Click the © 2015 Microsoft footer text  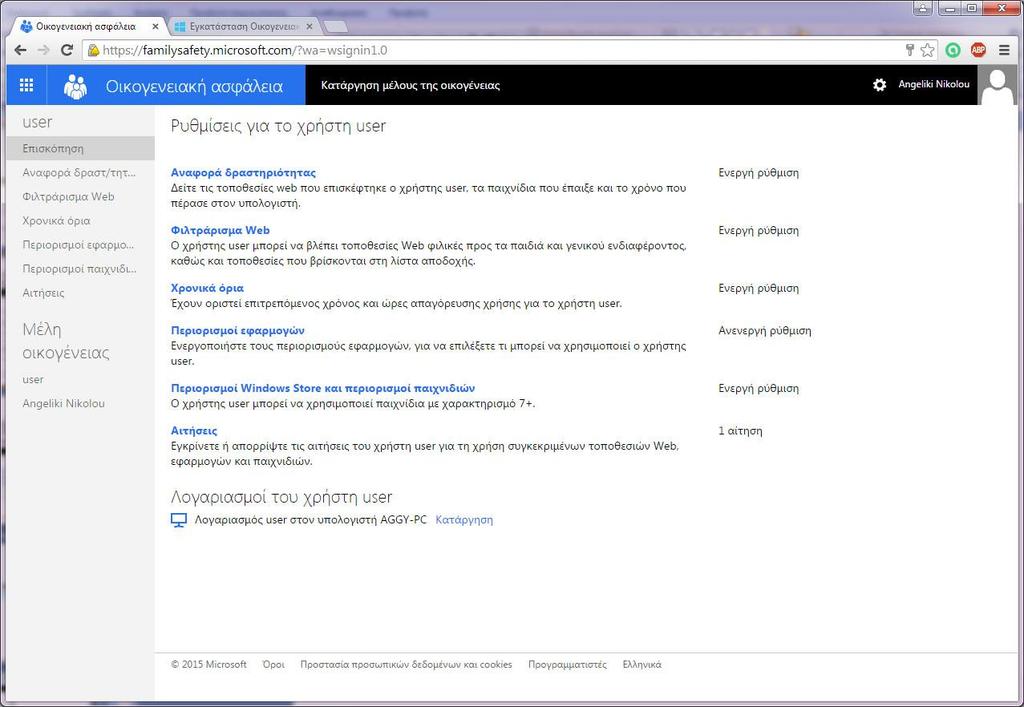pyautogui.click(x=209, y=665)
